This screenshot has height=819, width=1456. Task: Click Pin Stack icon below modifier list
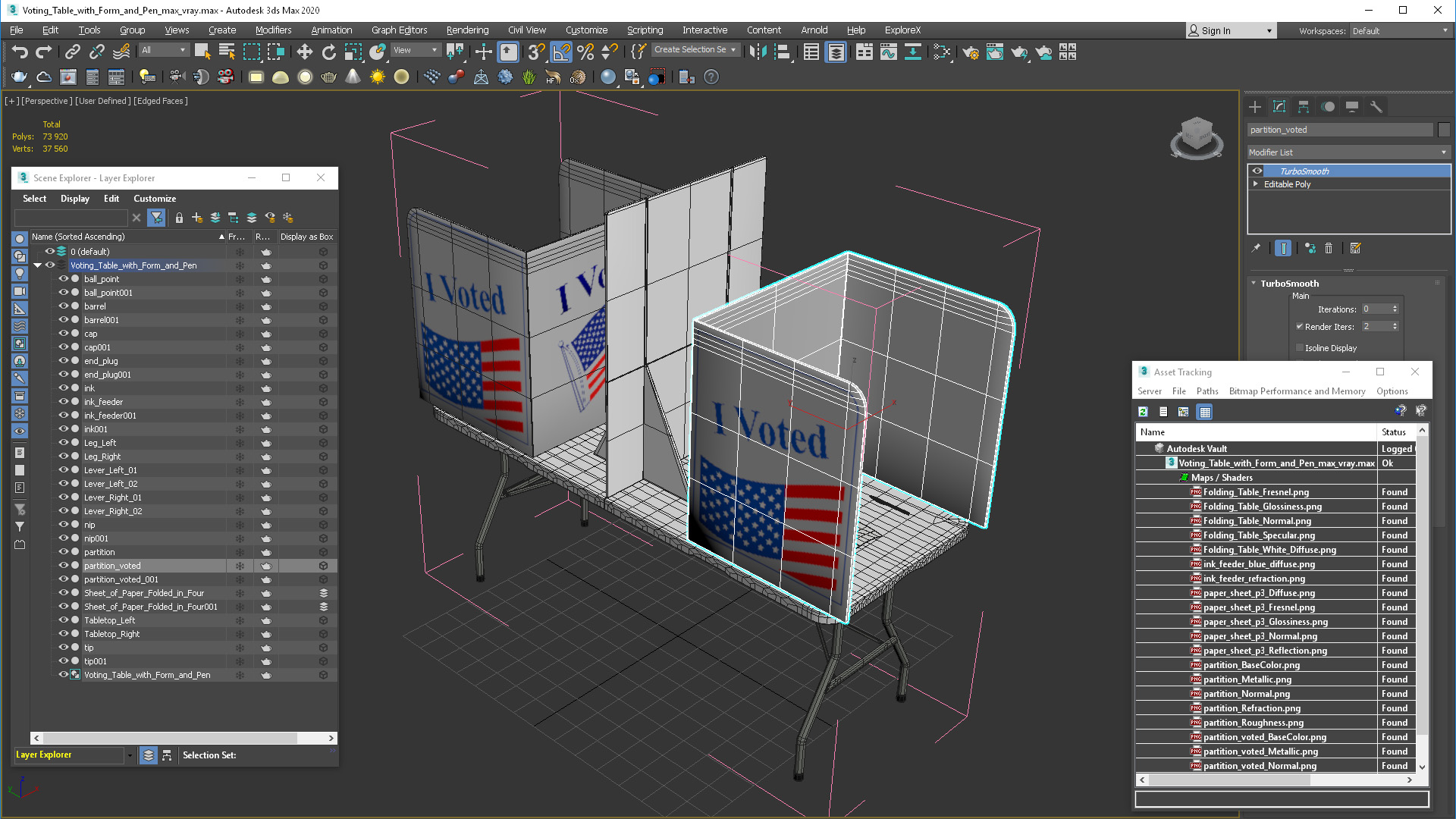[1256, 248]
